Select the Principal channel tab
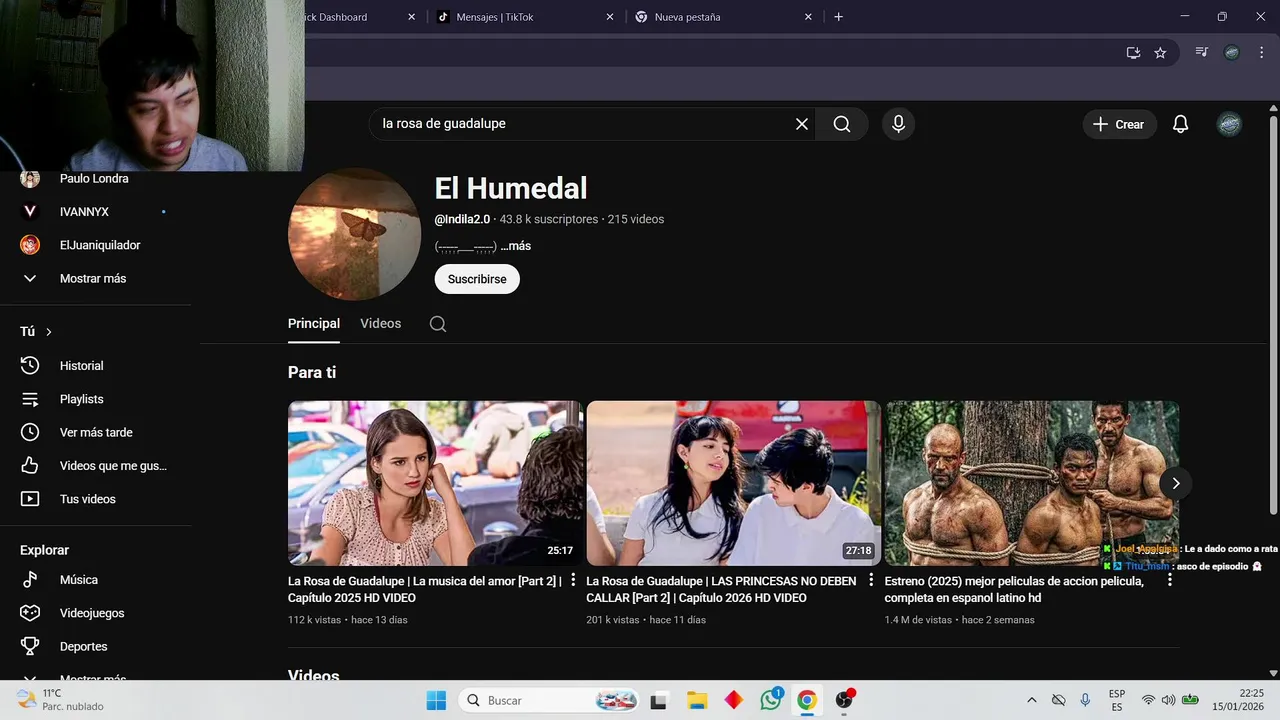Viewport: 1280px width, 720px height. pyautogui.click(x=314, y=324)
